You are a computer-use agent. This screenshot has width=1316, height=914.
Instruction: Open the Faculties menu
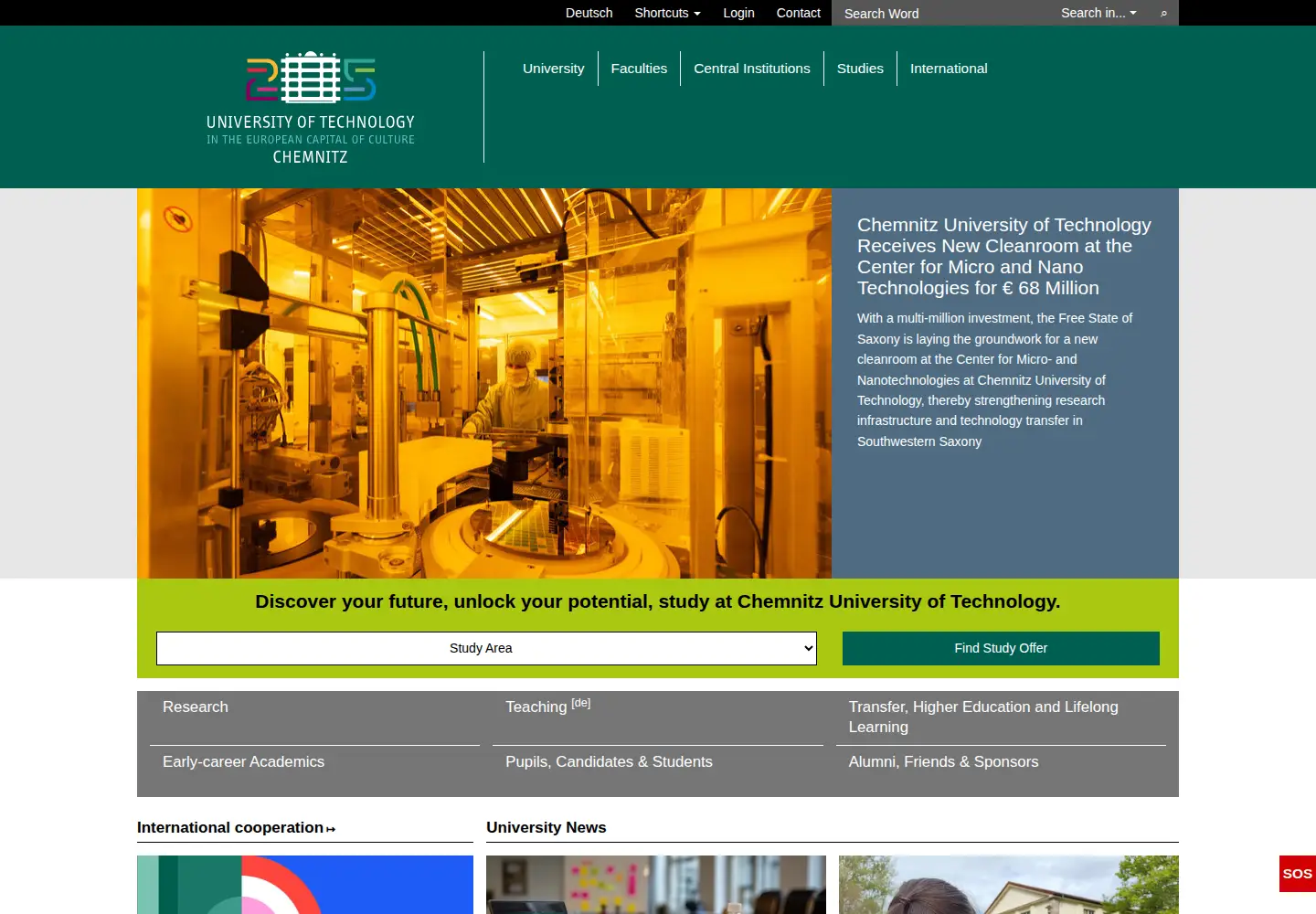pos(639,69)
